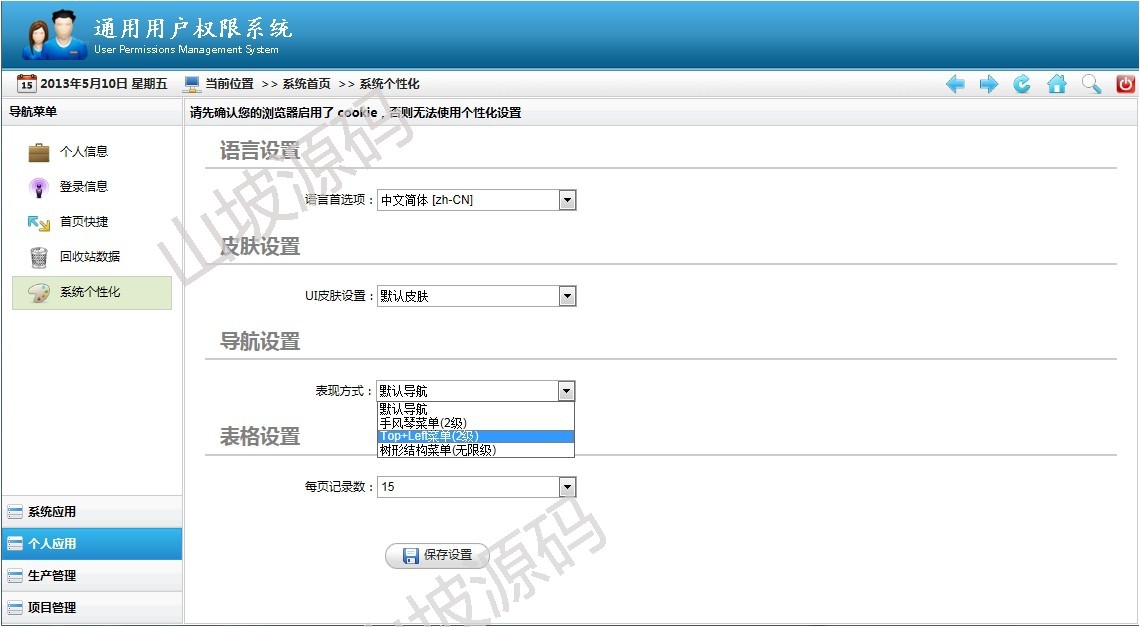
Task: Go to the home page icon
Action: click(x=1056, y=84)
